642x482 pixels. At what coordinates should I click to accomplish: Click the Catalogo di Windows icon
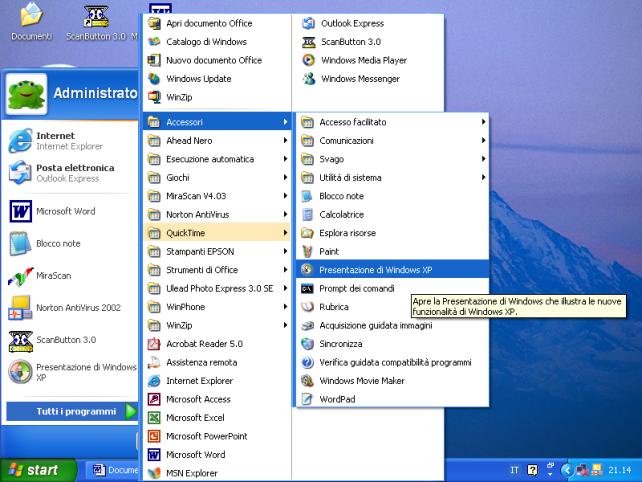pyautogui.click(x=154, y=42)
